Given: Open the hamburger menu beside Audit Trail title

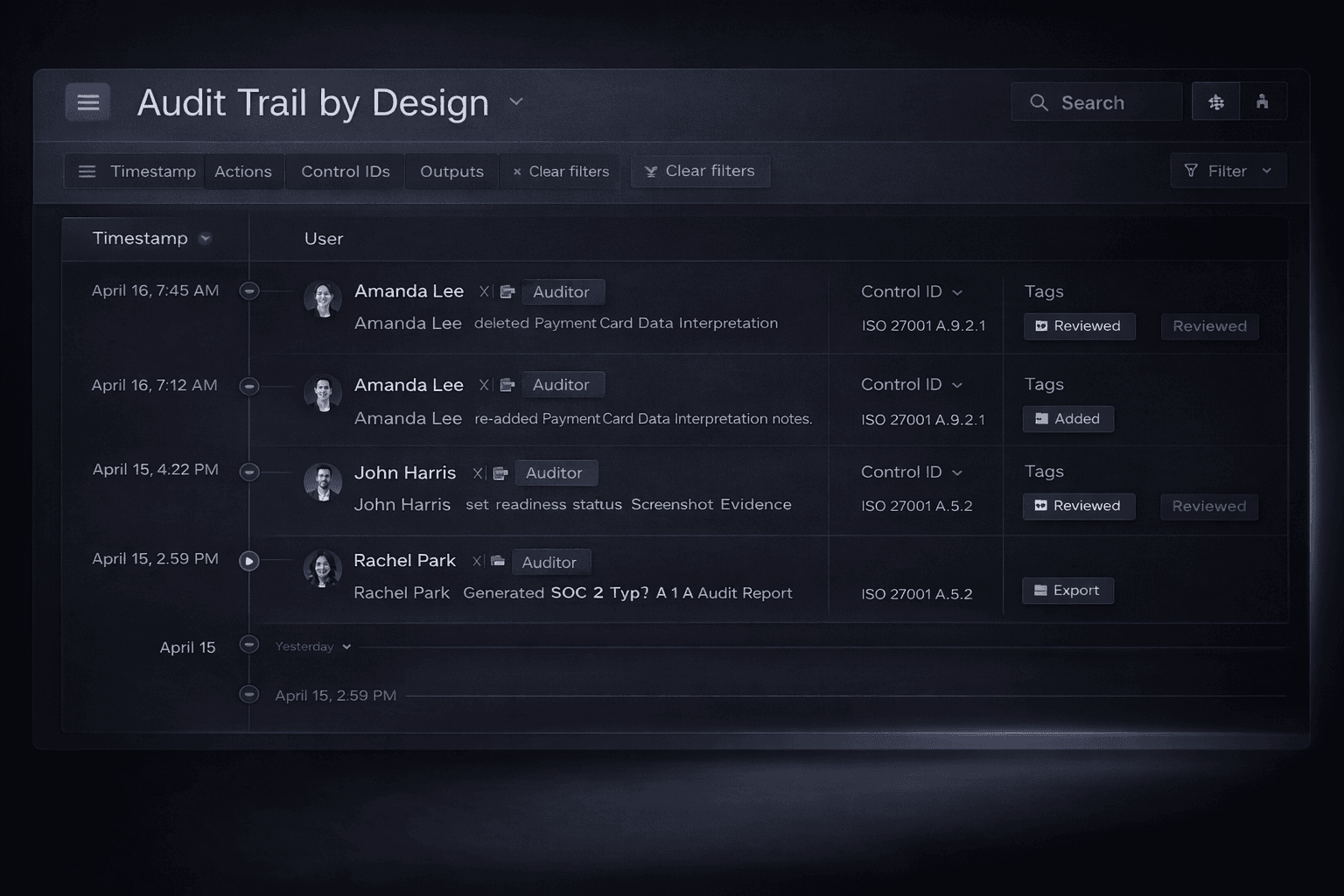Looking at the screenshot, I should (87, 101).
